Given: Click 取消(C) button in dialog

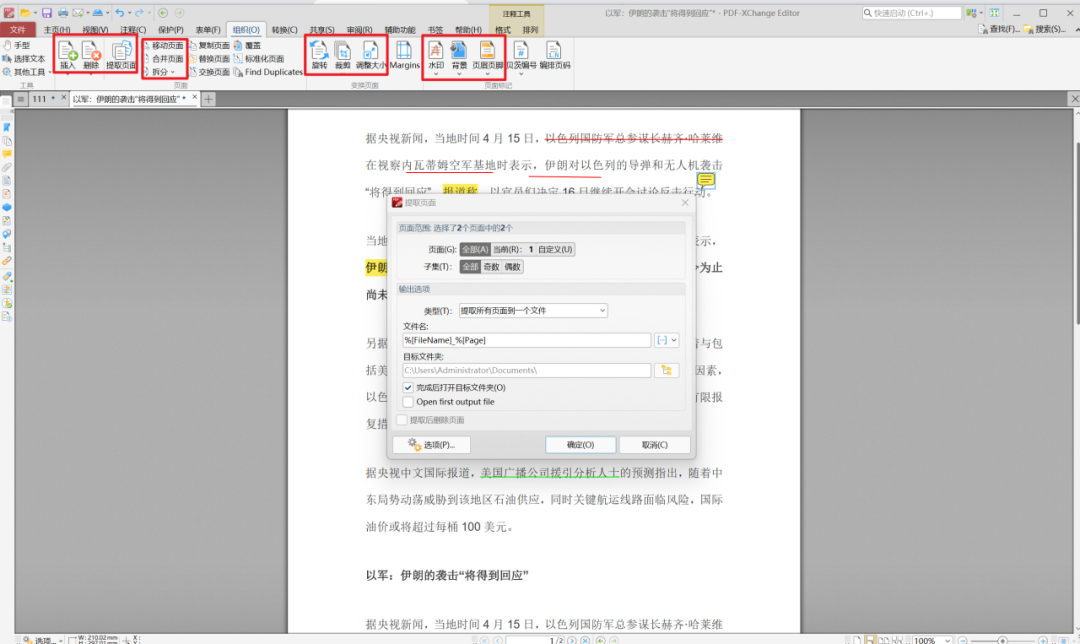Looking at the screenshot, I should click(654, 445).
